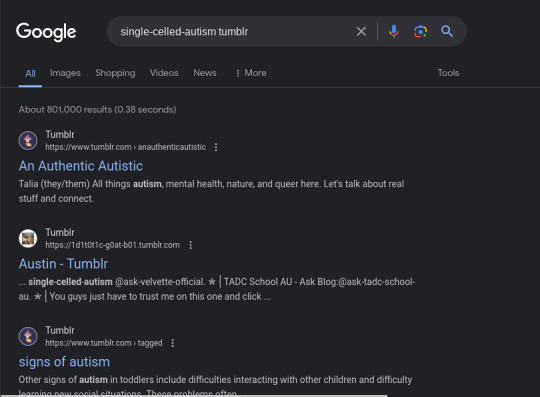Click the magnifying glass search icon
540x397 pixels.
[447, 31]
